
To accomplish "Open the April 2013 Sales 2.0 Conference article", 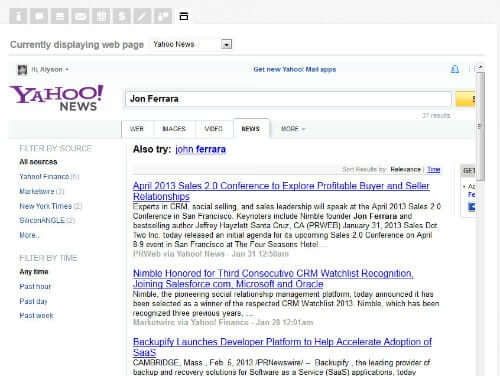I will coord(281,191).
